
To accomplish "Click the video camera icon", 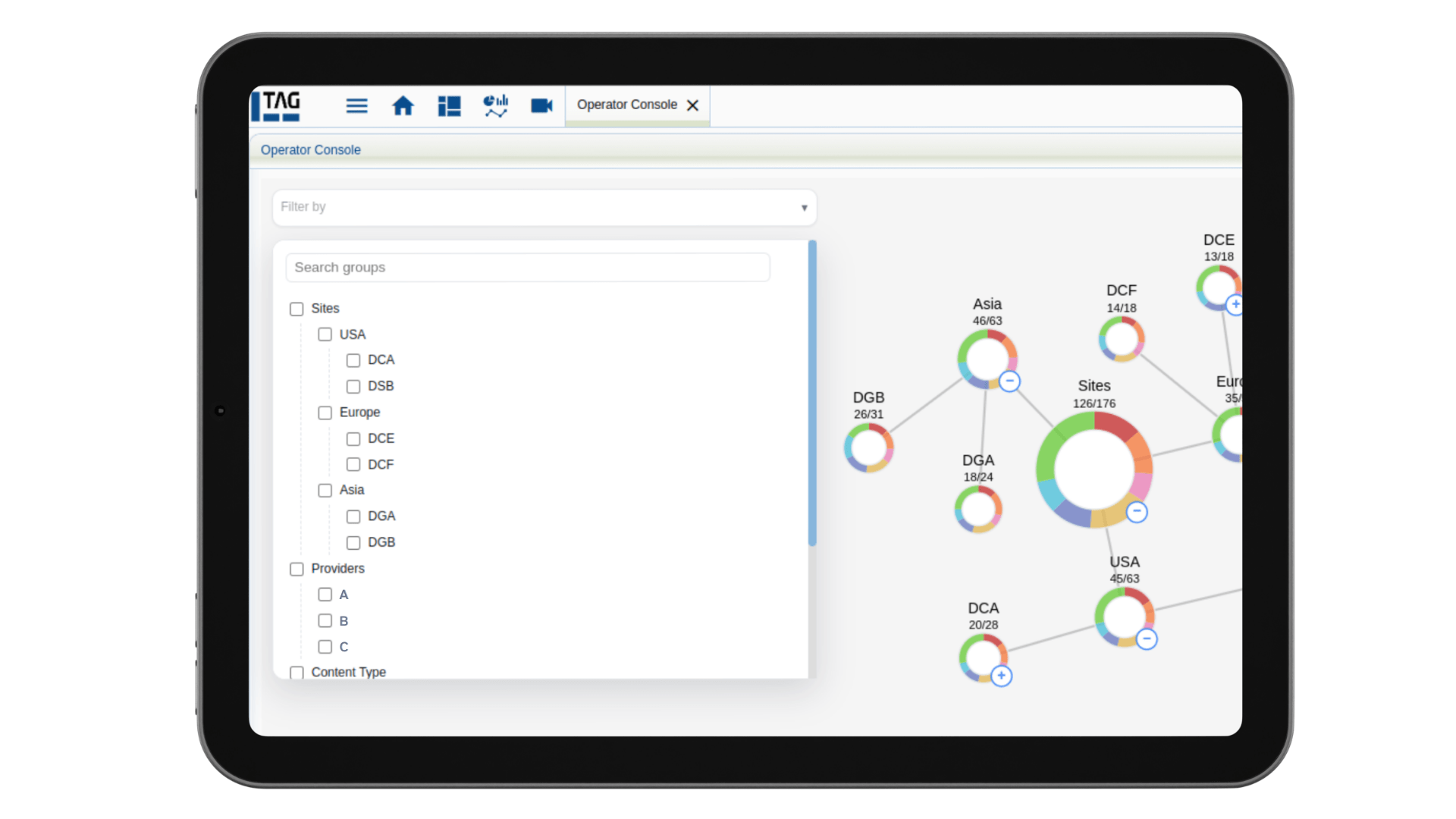I will click(x=541, y=106).
